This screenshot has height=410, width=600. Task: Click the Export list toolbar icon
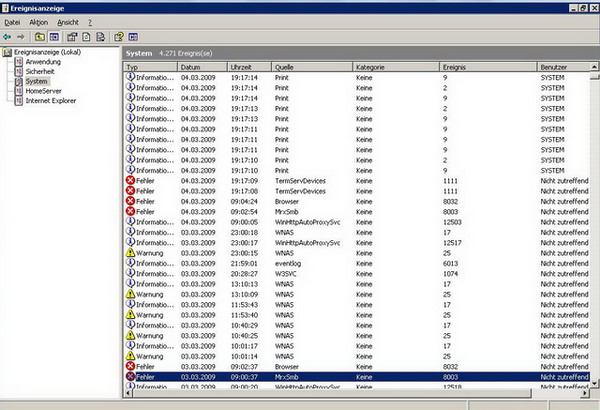[102, 35]
